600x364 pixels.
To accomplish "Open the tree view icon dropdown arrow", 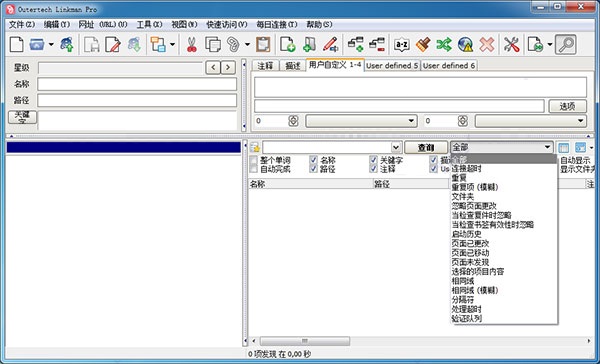I will coord(172,44).
